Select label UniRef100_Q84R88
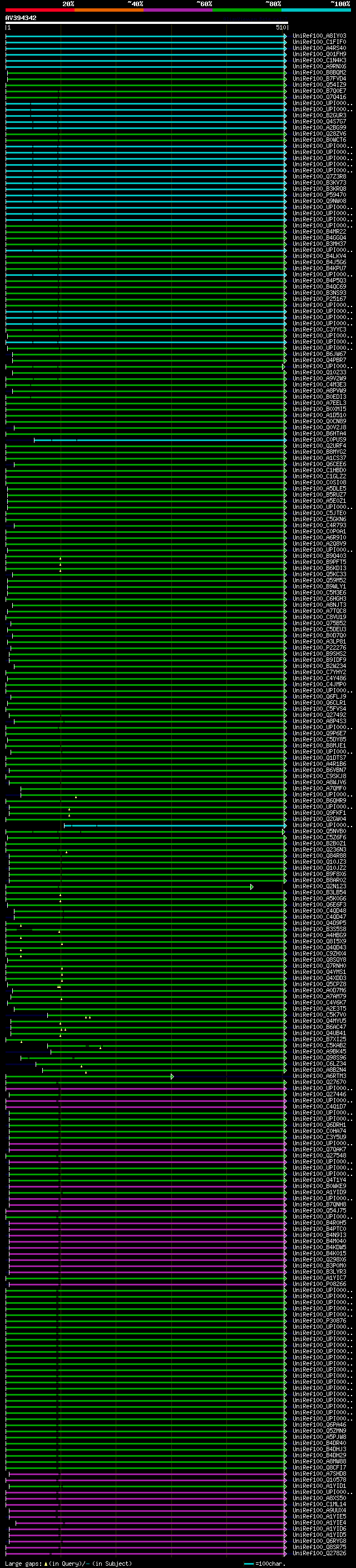Viewport: 356px width, 1568px height. pos(319,856)
